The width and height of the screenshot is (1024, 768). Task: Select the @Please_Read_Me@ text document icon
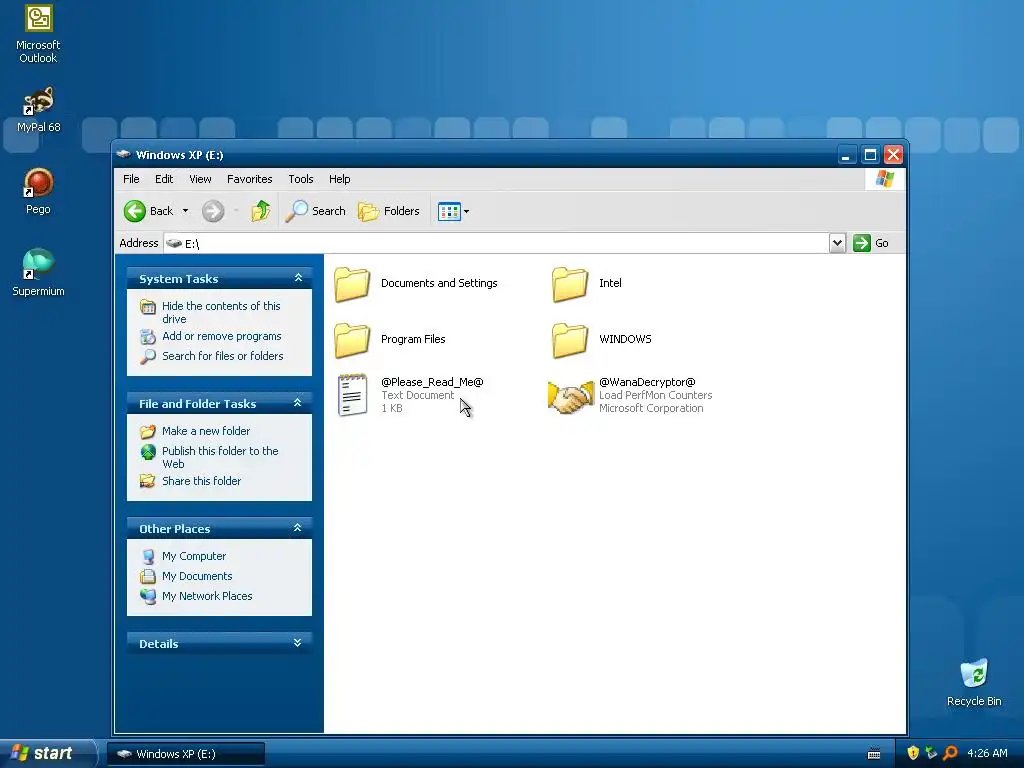(353, 394)
